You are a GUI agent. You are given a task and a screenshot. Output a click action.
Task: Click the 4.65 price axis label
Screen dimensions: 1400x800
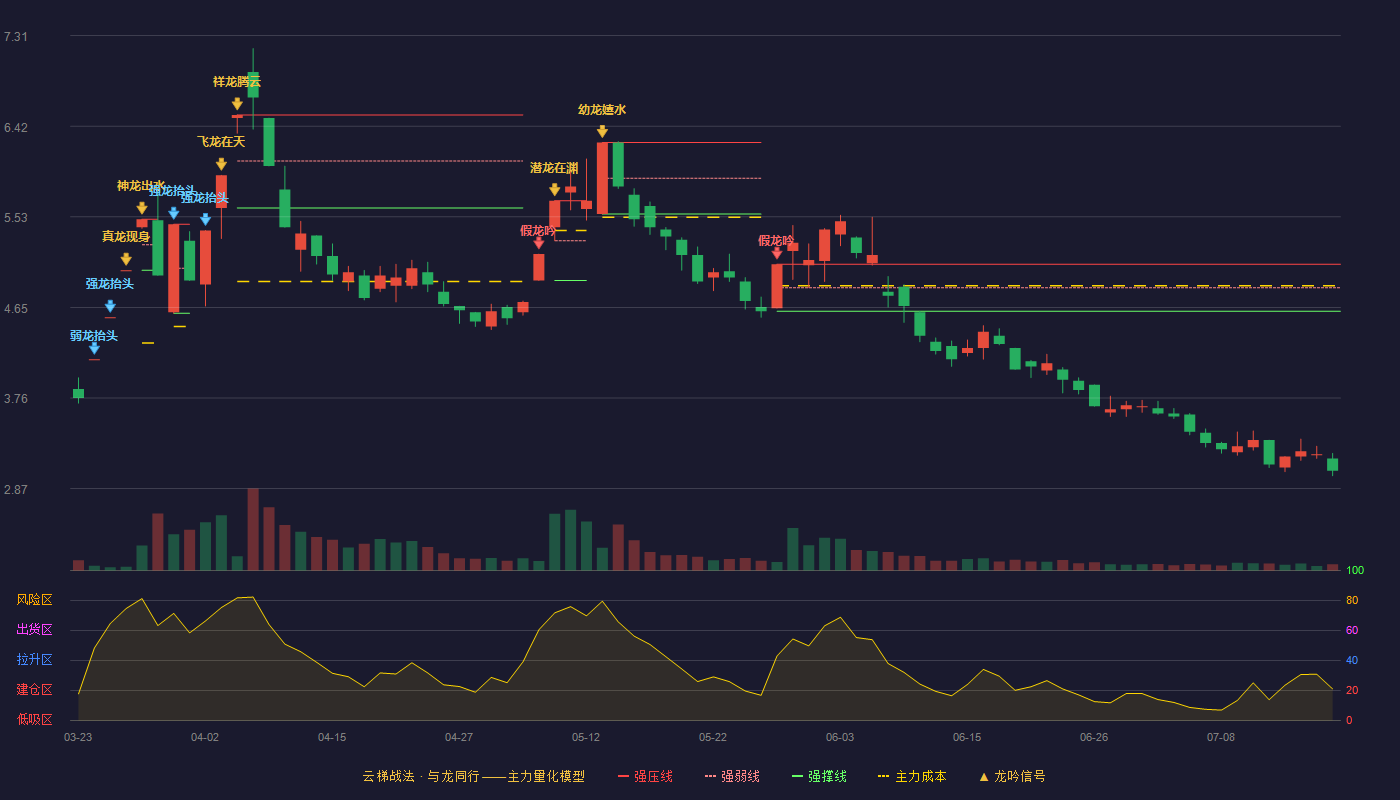16,309
